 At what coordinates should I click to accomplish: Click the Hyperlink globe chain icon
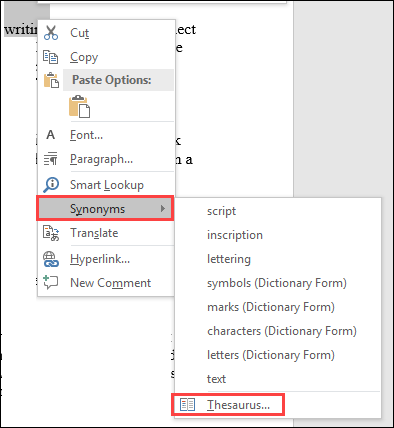coord(51,259)
